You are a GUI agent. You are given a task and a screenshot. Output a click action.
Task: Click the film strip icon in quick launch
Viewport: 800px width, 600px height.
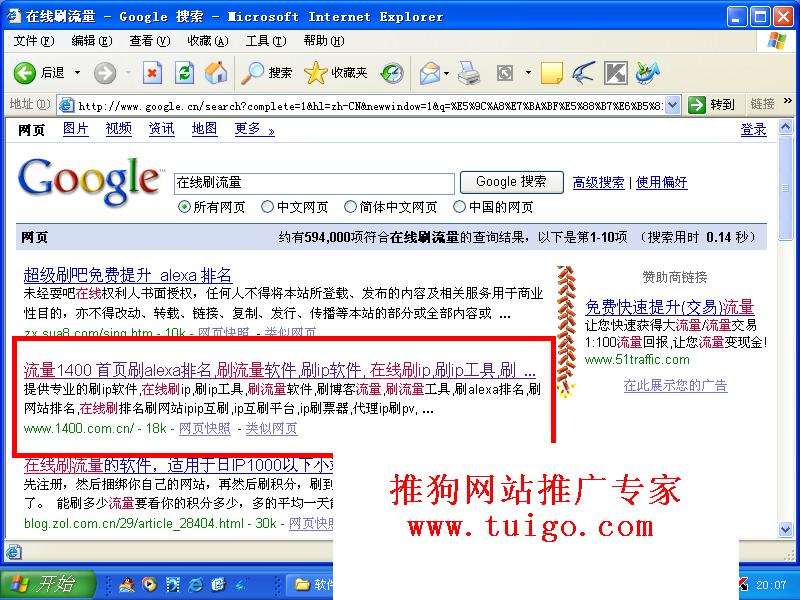click(x=172, y=585)
